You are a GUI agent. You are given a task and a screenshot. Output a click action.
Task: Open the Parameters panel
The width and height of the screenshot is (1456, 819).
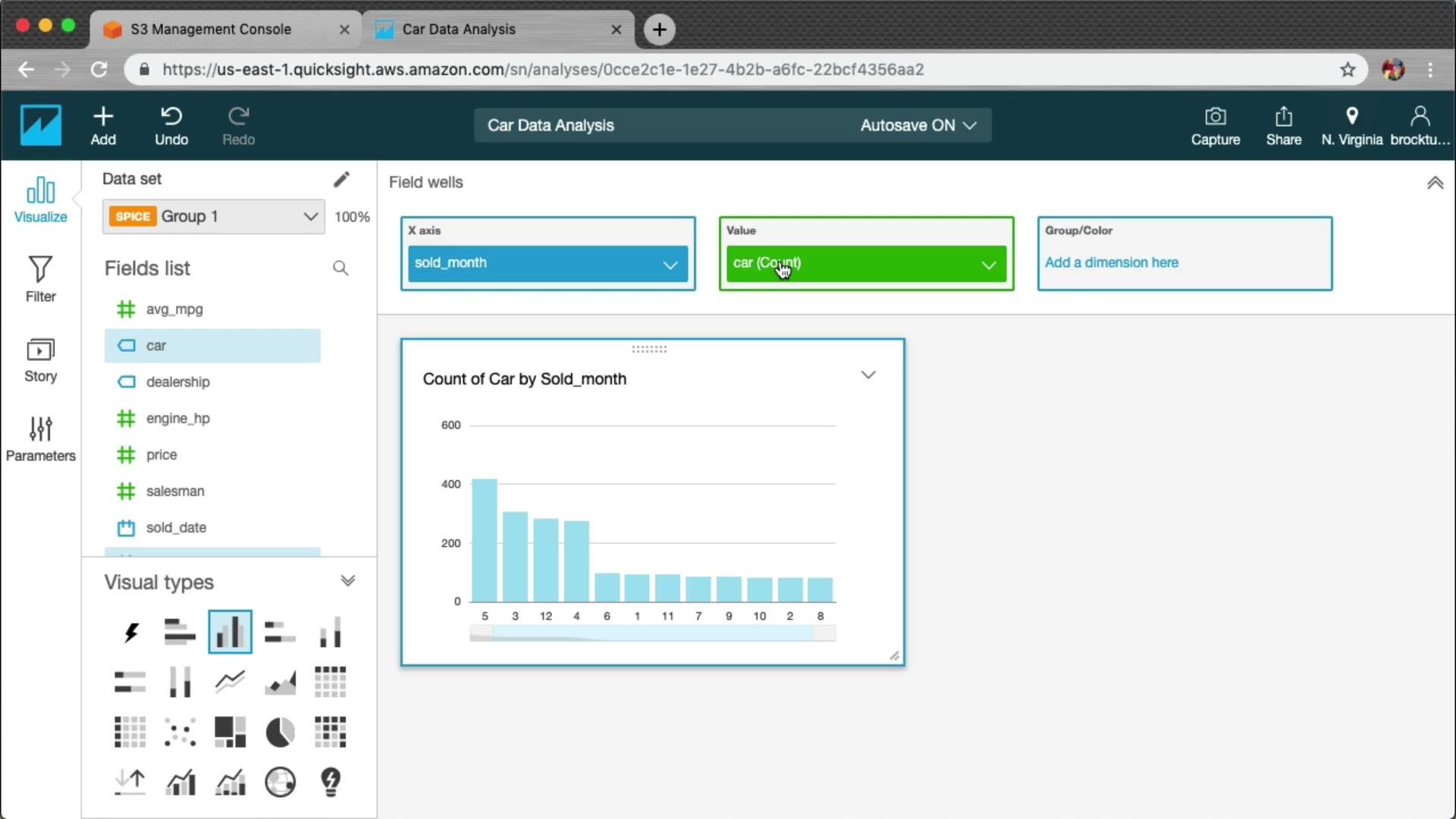[40, 438]
